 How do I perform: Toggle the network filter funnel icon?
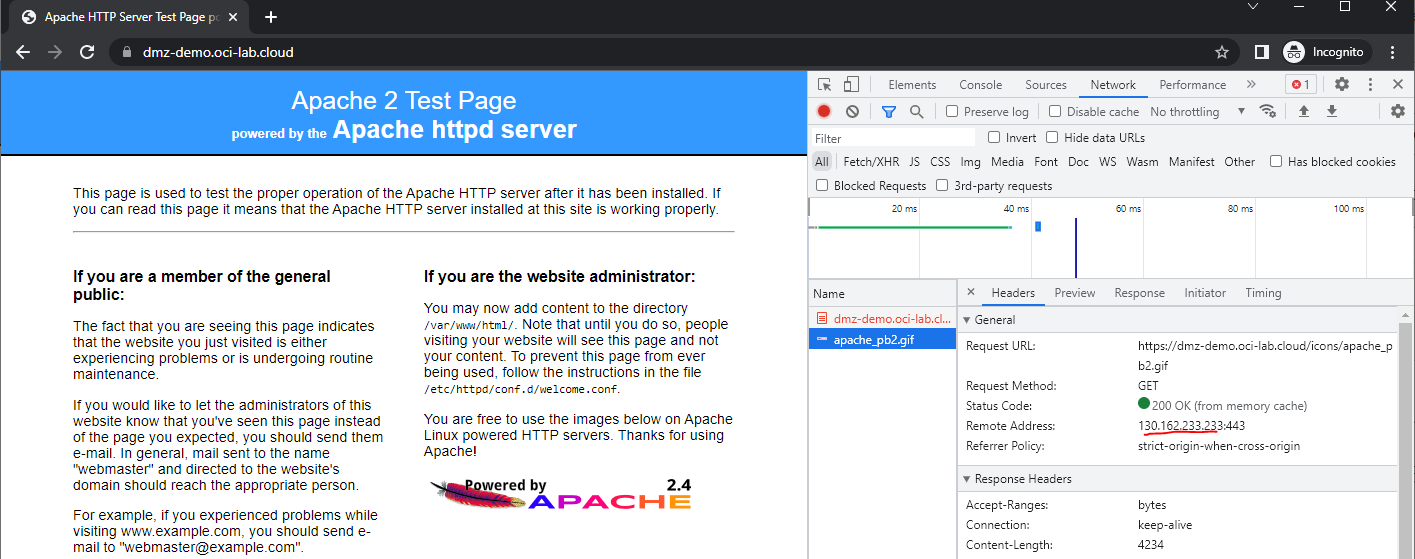[889, 112]
